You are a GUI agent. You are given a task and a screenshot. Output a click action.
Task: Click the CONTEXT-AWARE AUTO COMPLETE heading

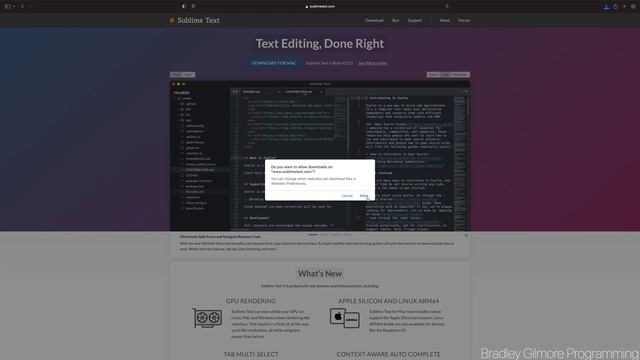point(388,354)
